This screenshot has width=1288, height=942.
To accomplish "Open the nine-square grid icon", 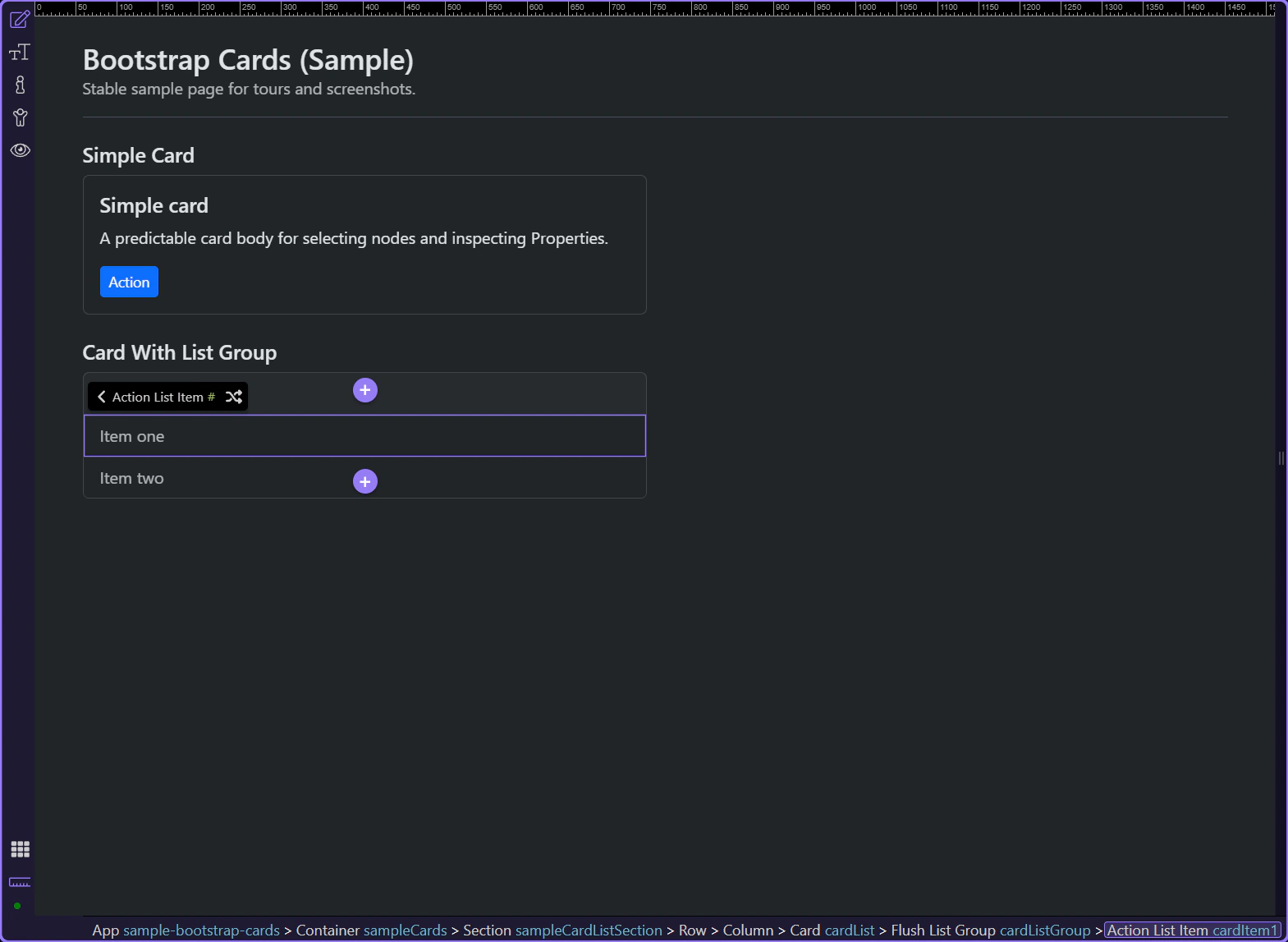I will [20, 849].
